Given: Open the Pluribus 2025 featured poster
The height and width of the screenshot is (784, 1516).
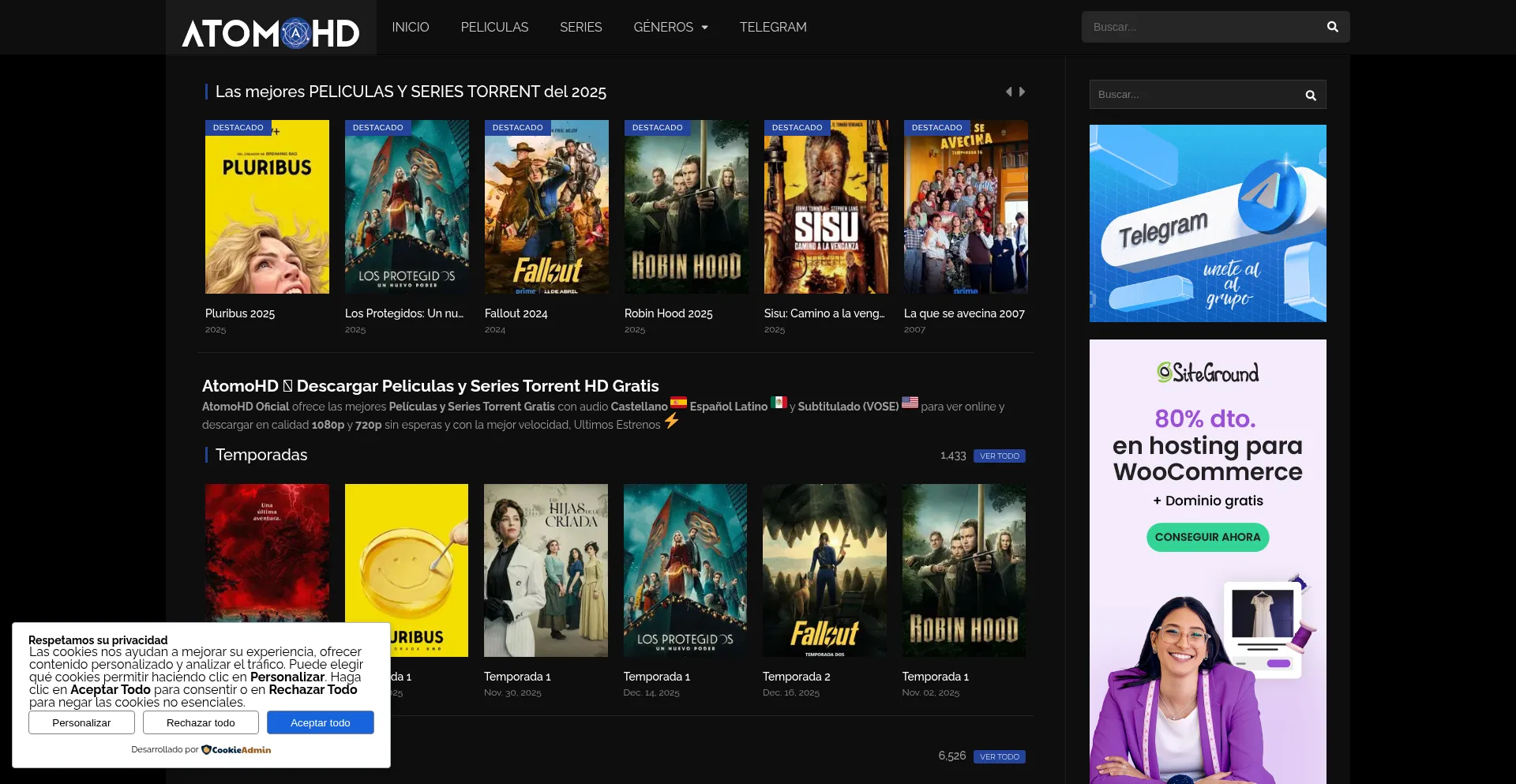Looking at the screenshot, I should pyautogui.click(x=267, y=207).
